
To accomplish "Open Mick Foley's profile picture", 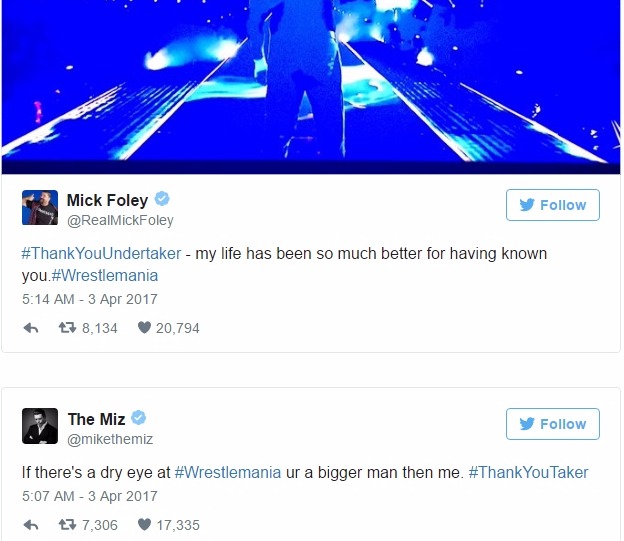I will pyautogui.click(x=40, y=207).
